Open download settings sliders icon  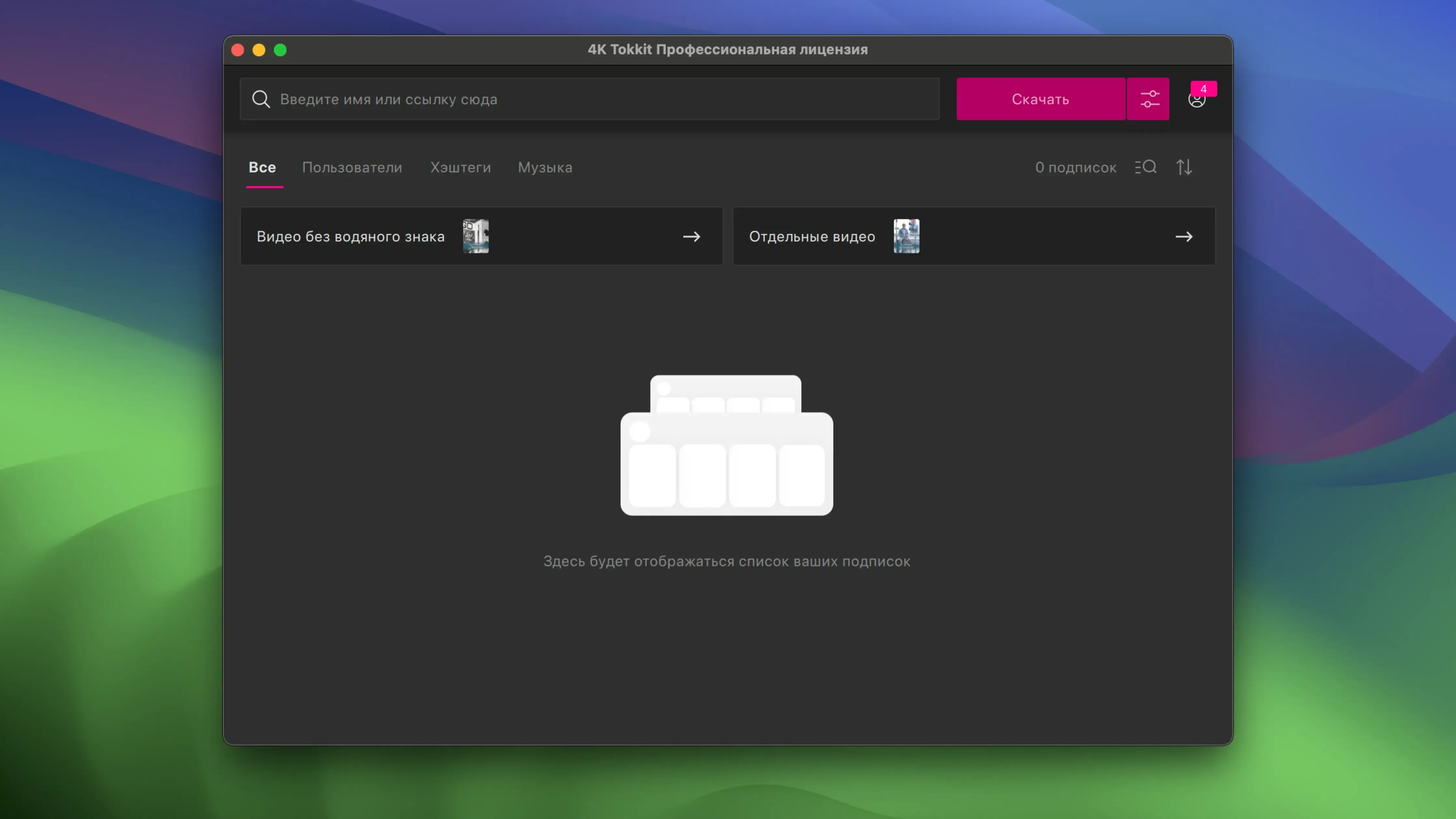point(1149,99)
